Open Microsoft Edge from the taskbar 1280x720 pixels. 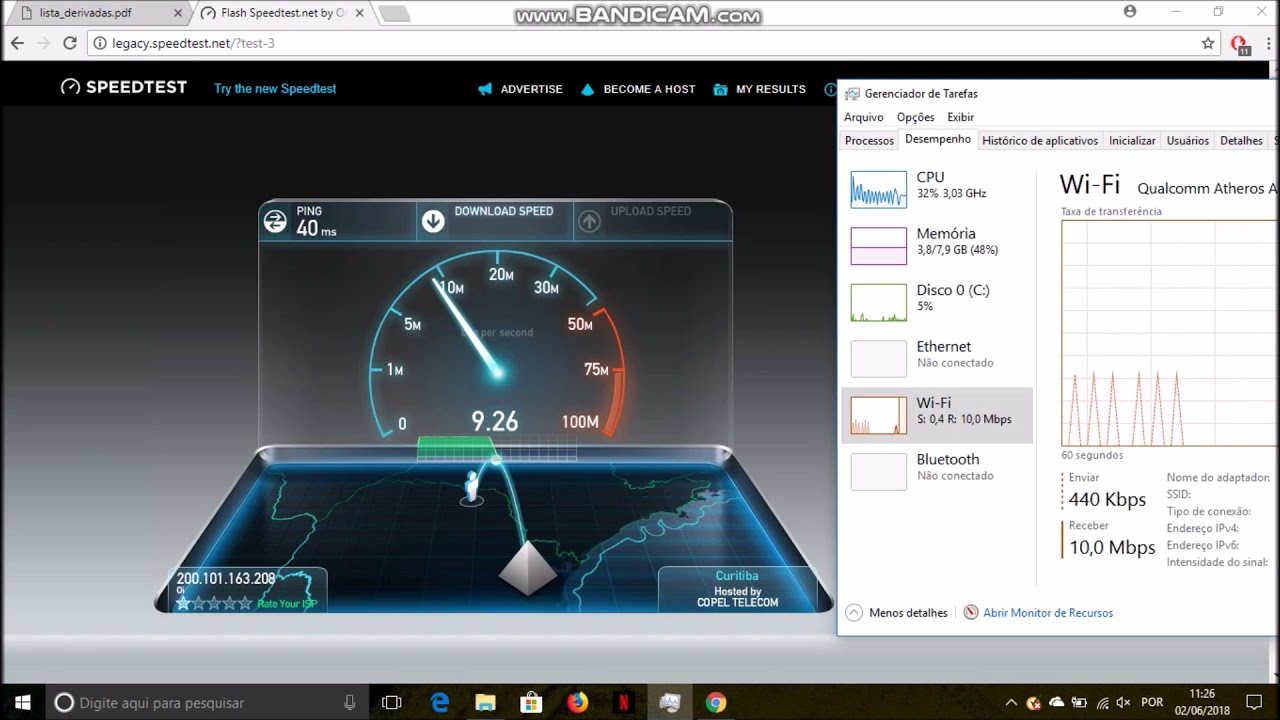[x=440, y=702]
